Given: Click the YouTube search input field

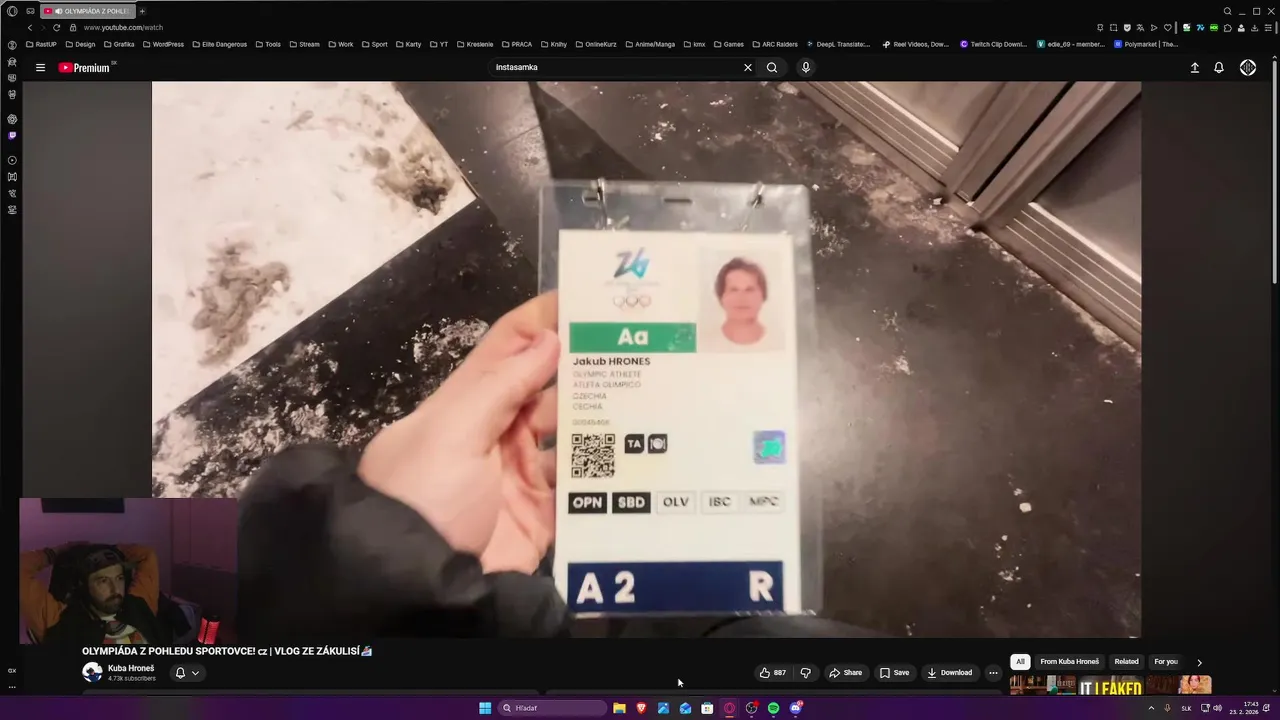Looking at the screenshot, I should [617, 67].
